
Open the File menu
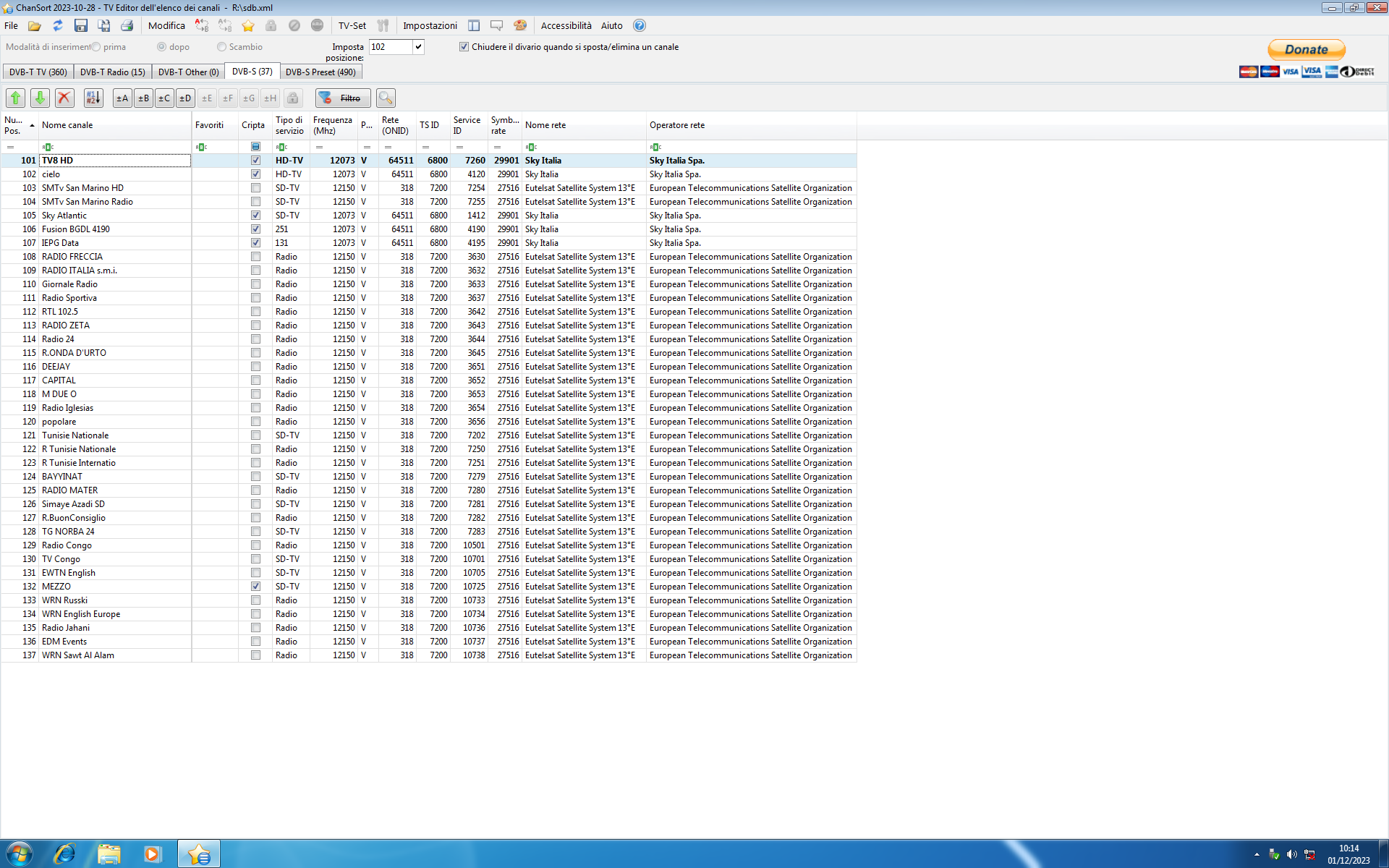[x=12, y=26]
